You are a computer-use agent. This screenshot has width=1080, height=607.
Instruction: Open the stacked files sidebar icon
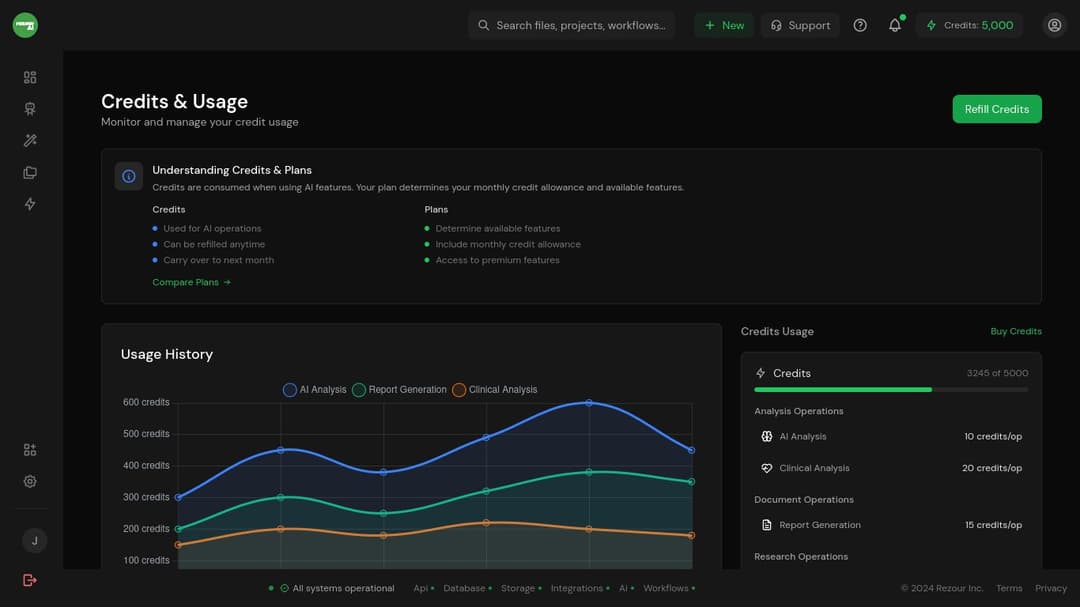(30, 173)
